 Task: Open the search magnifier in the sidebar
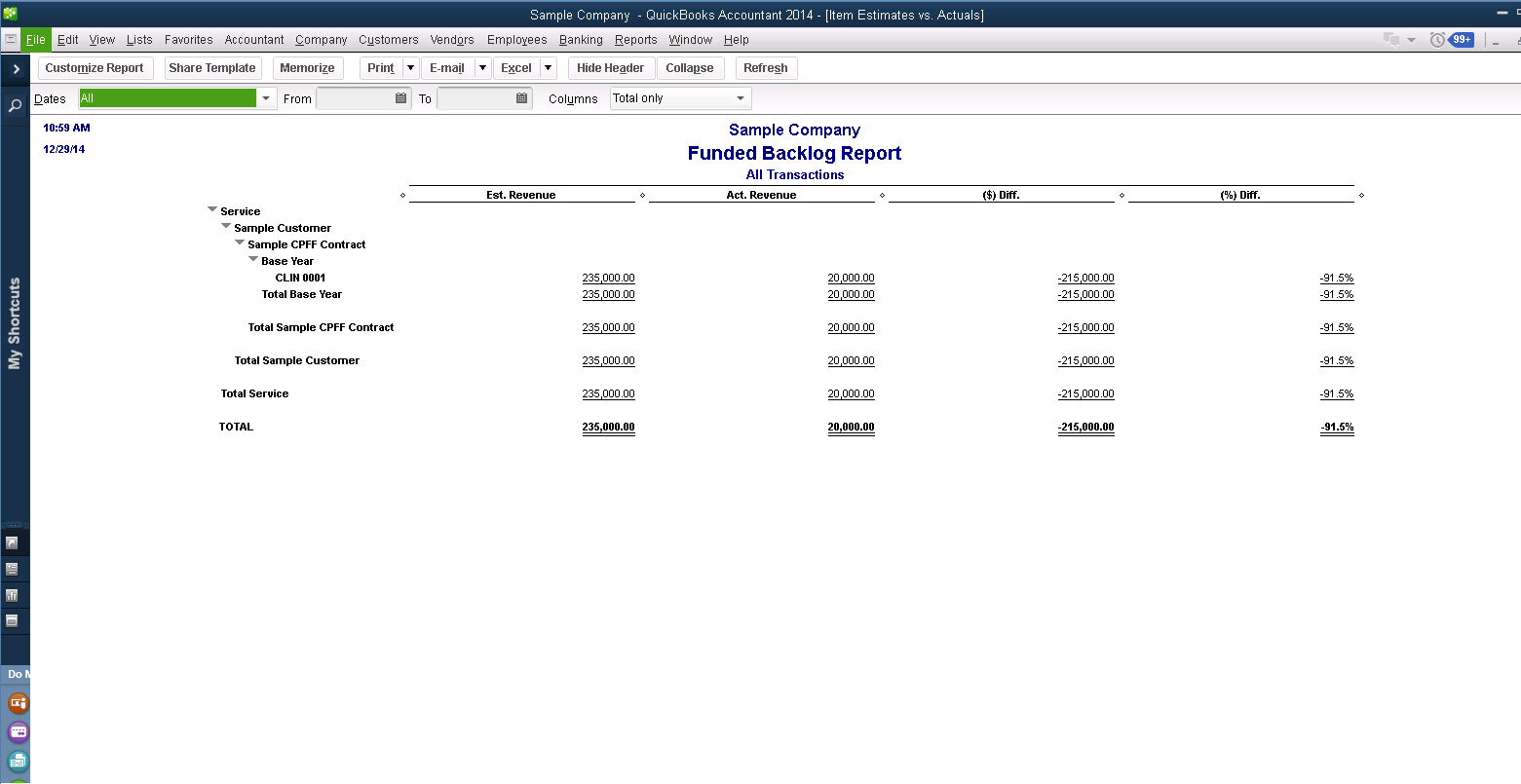(x=16, y=105)
